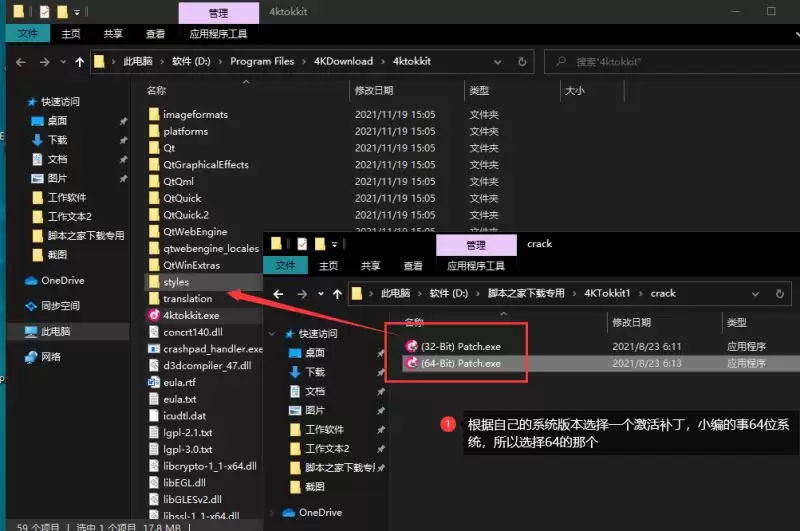Image resolution: width=800 pixels, height=531 pixels.
Task: Click the refresh icon in the 4ktokkit address bar
Action: coord(522,62)
